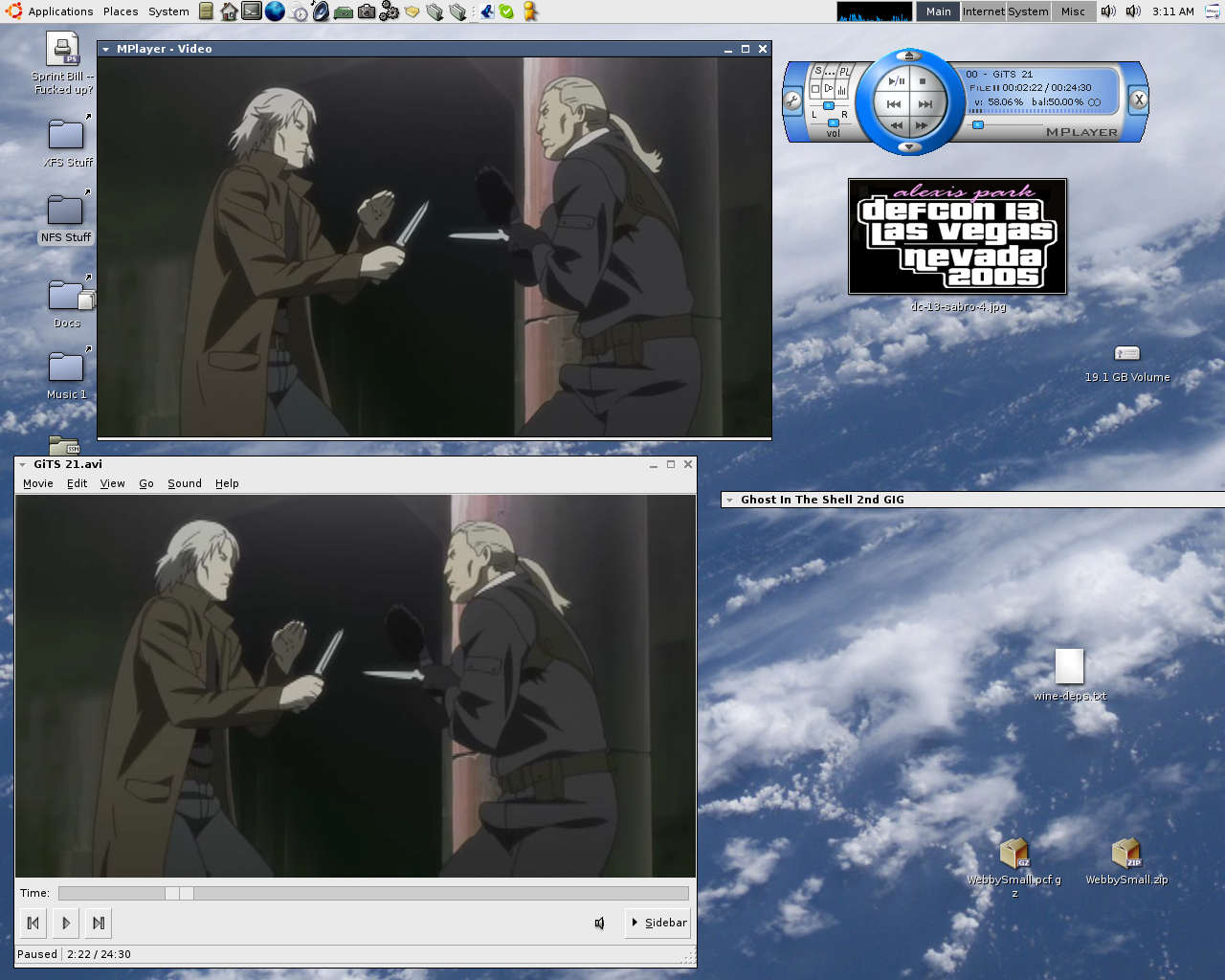Click the S button in the MPlayer skin

818,72
